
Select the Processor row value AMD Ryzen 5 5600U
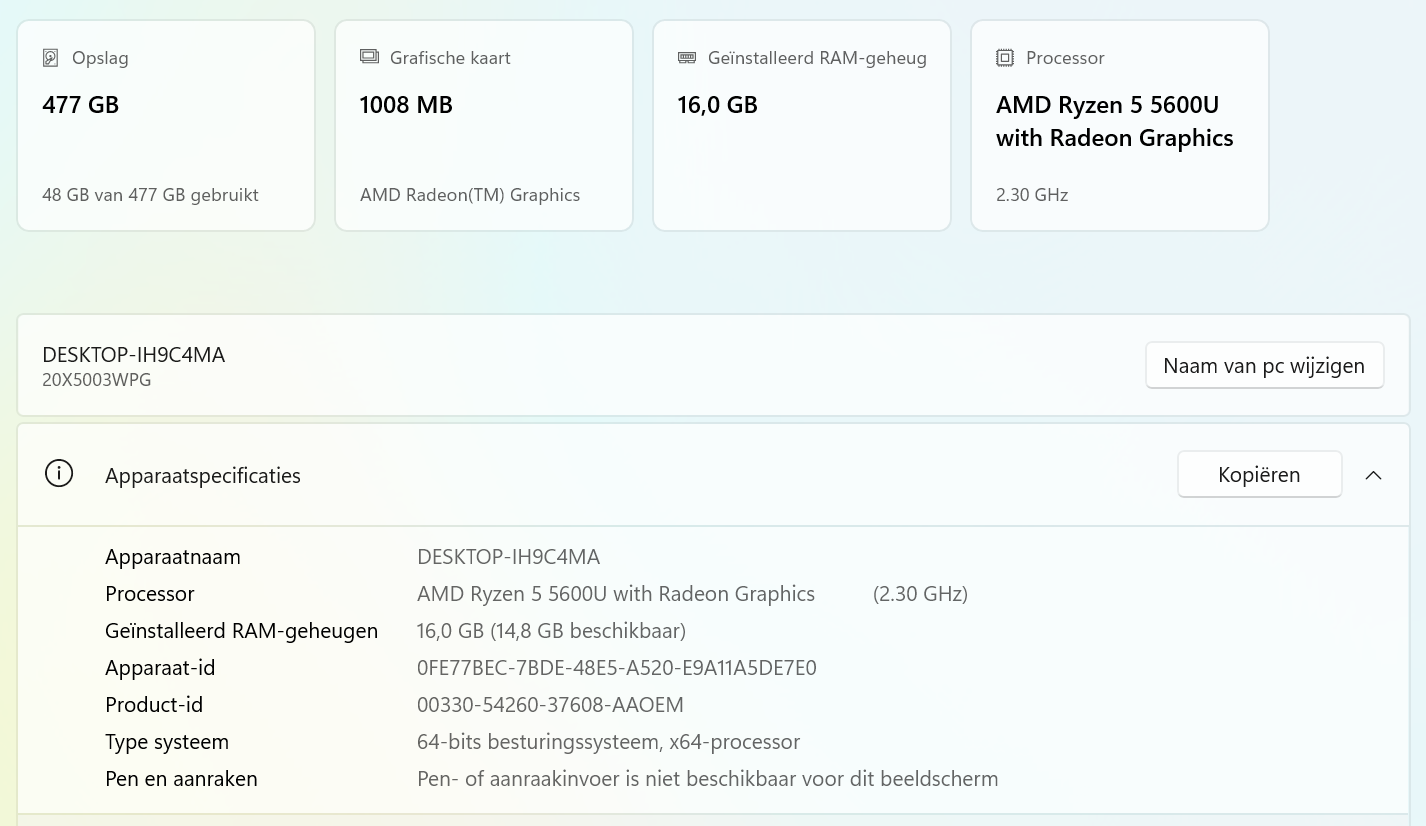coord(616,594)
